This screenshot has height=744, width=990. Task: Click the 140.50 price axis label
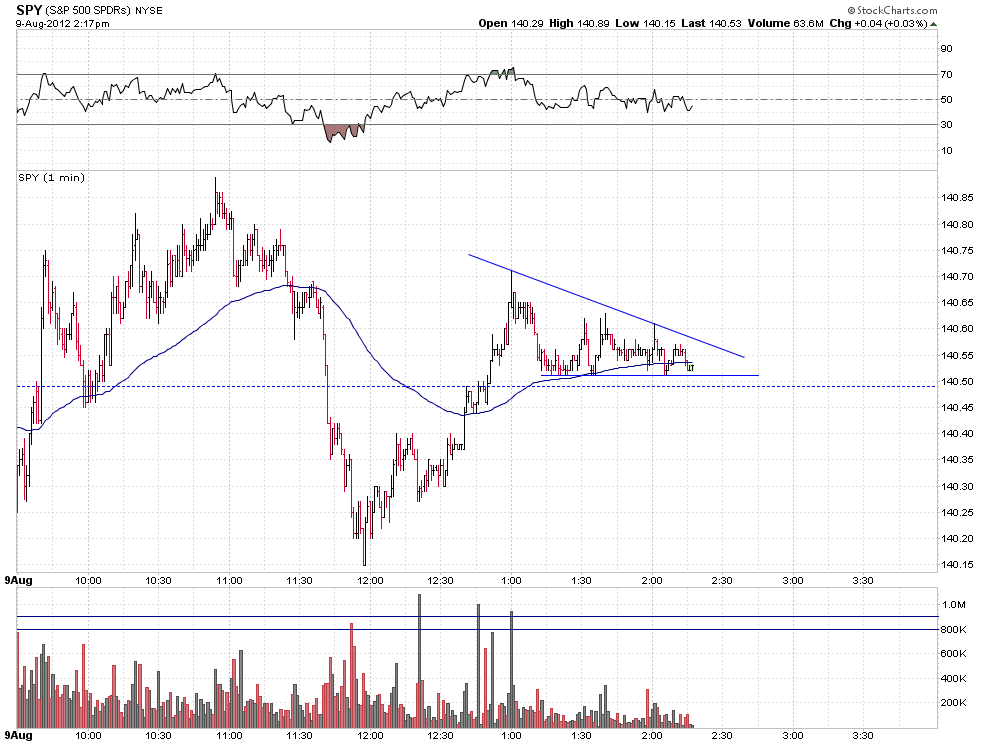(957, 381)
